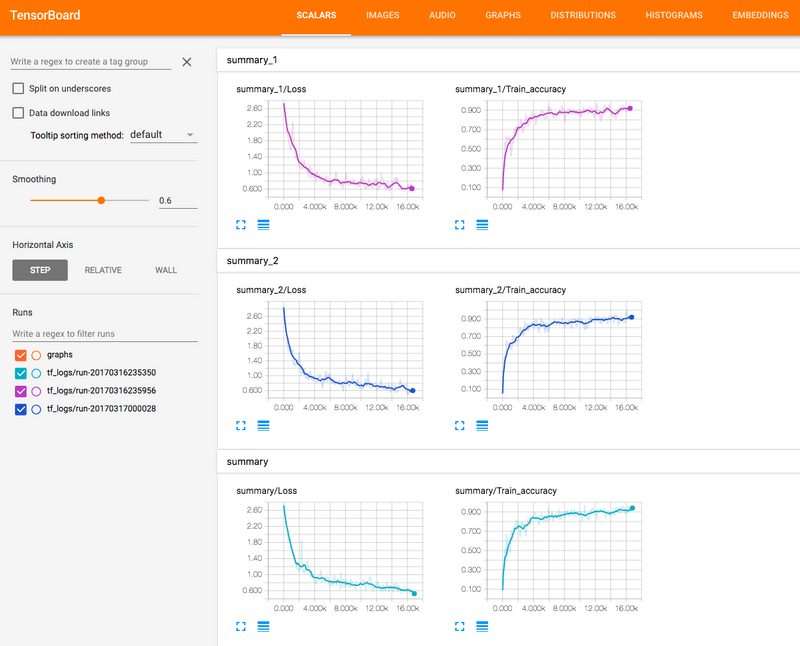Enable the Split on underscores option
Viewport: 800px width, 646px height.
coord(16,88)
